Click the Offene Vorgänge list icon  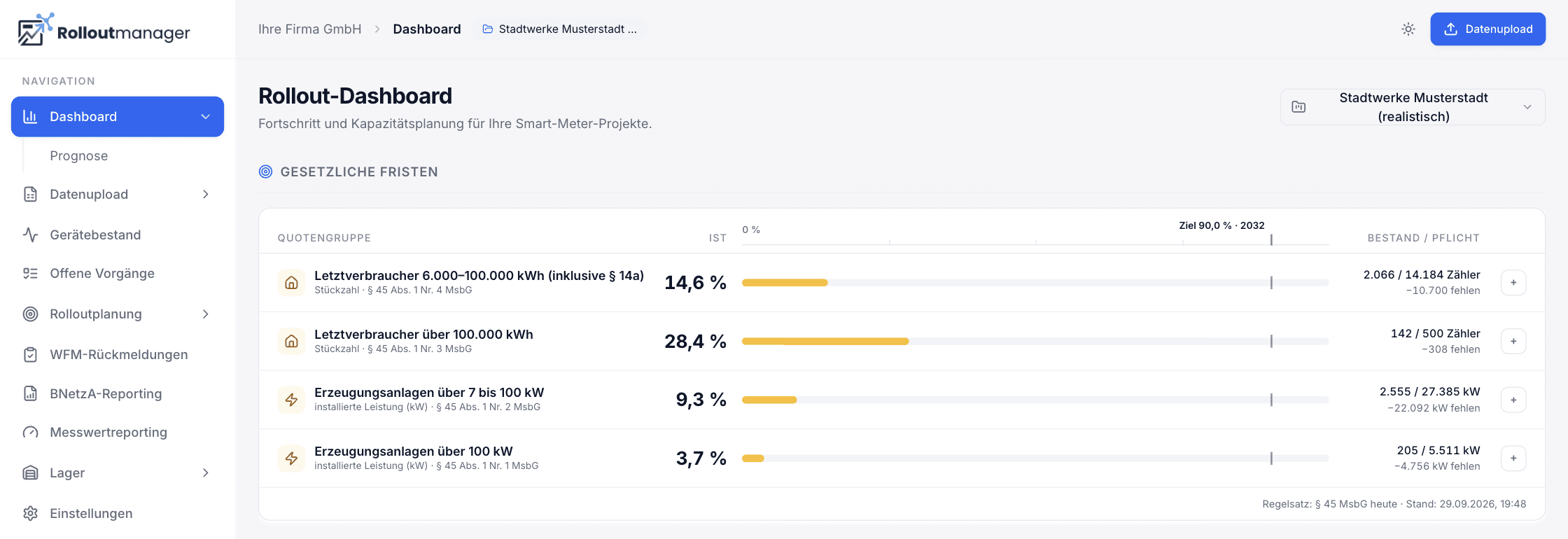tap(30, 274)
